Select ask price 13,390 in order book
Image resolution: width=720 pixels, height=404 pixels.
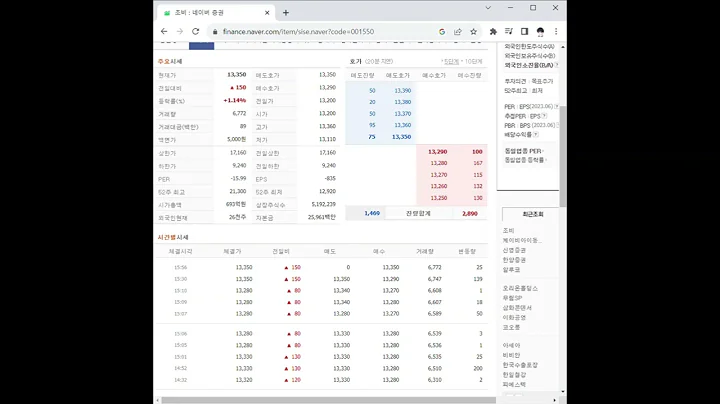(403, 90)
